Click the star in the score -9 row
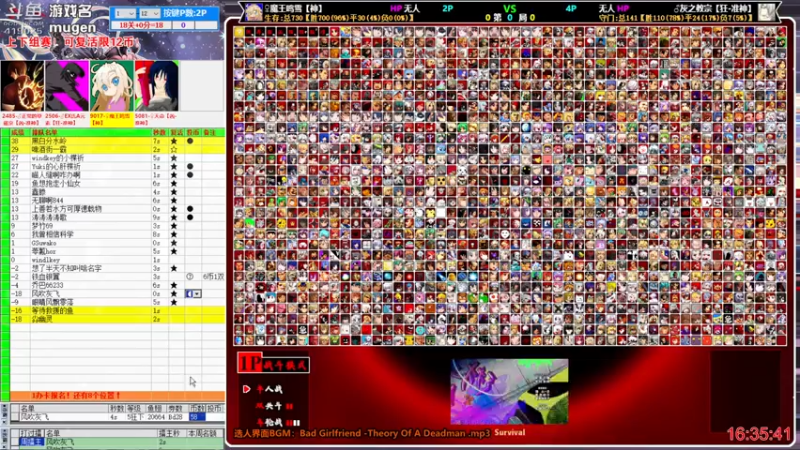Viewport: 800px width, 450px height. 174,302
